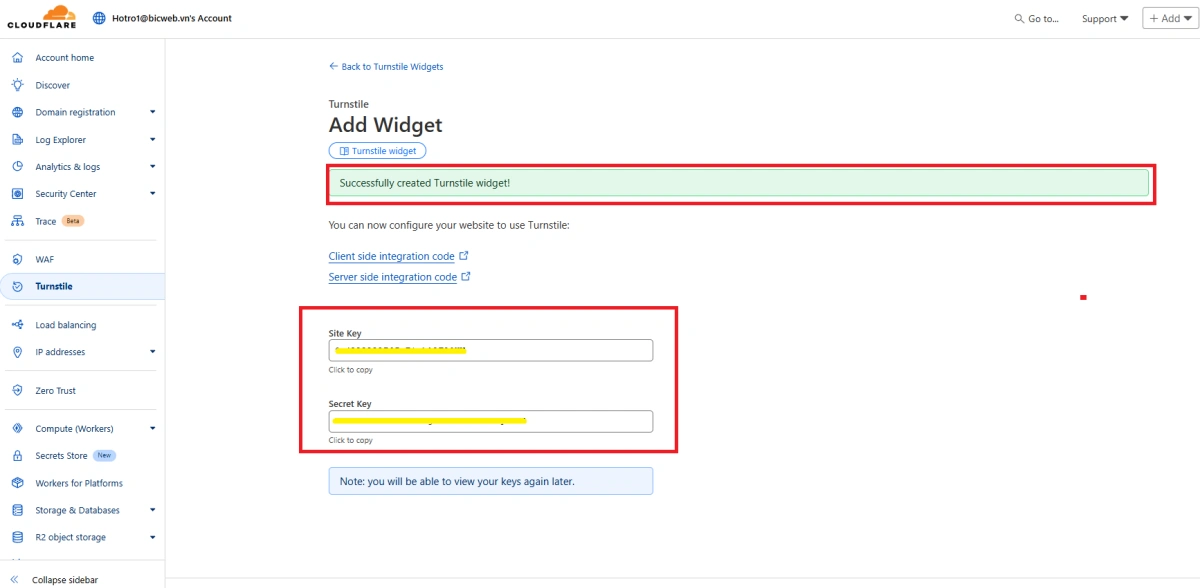Click the 'Successfully created Turnstile widget!' message
The height and width of the screenshot is (588, 1200).
click(425, 183)
